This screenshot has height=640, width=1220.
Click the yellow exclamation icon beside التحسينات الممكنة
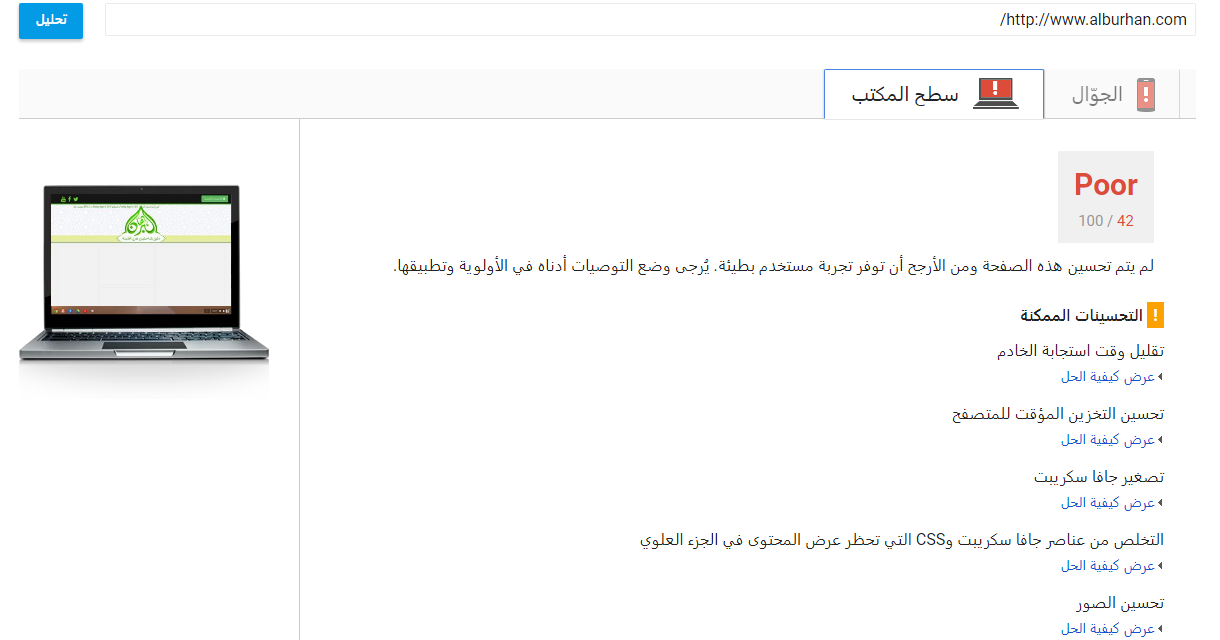click(x=1155, y=315)
